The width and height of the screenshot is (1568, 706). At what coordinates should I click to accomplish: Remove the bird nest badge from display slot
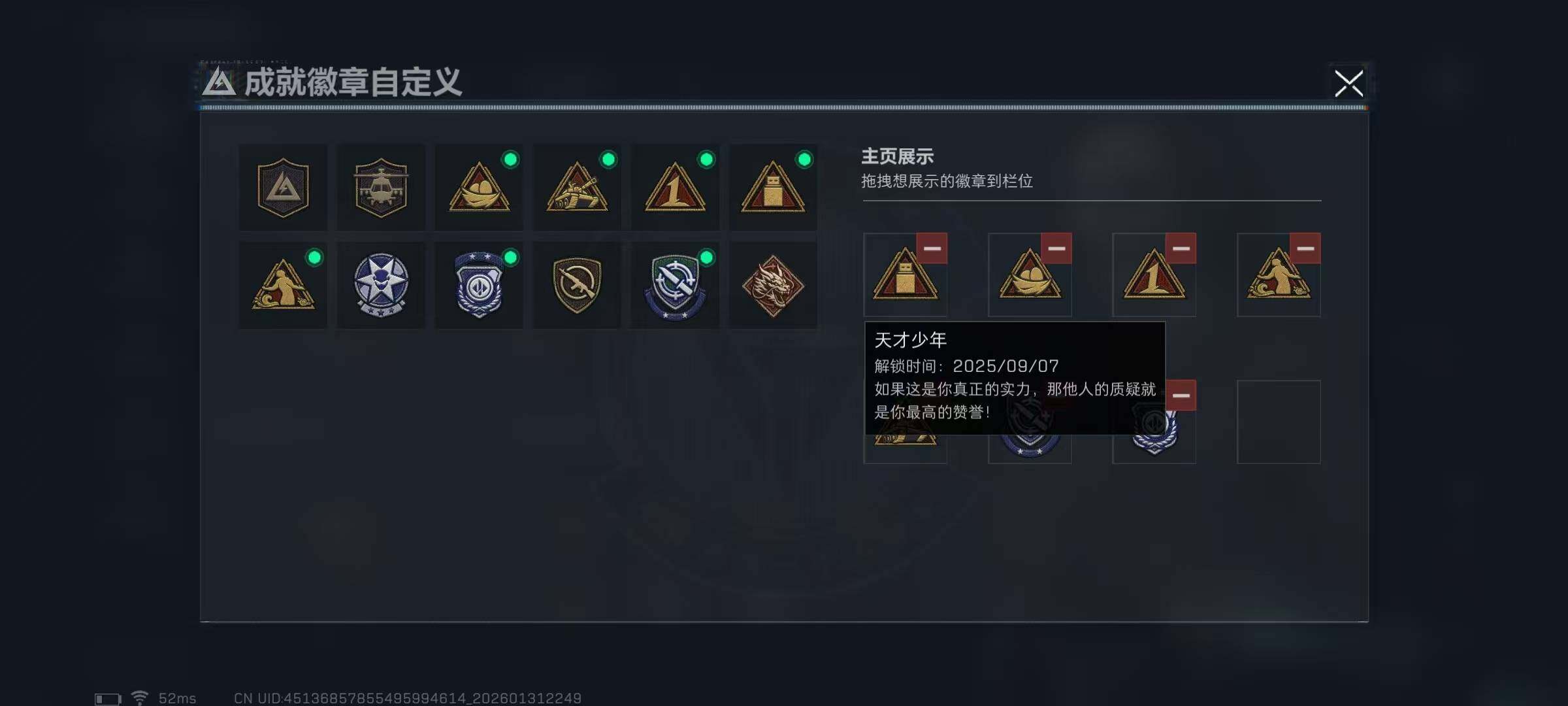tap(1056, 248)
